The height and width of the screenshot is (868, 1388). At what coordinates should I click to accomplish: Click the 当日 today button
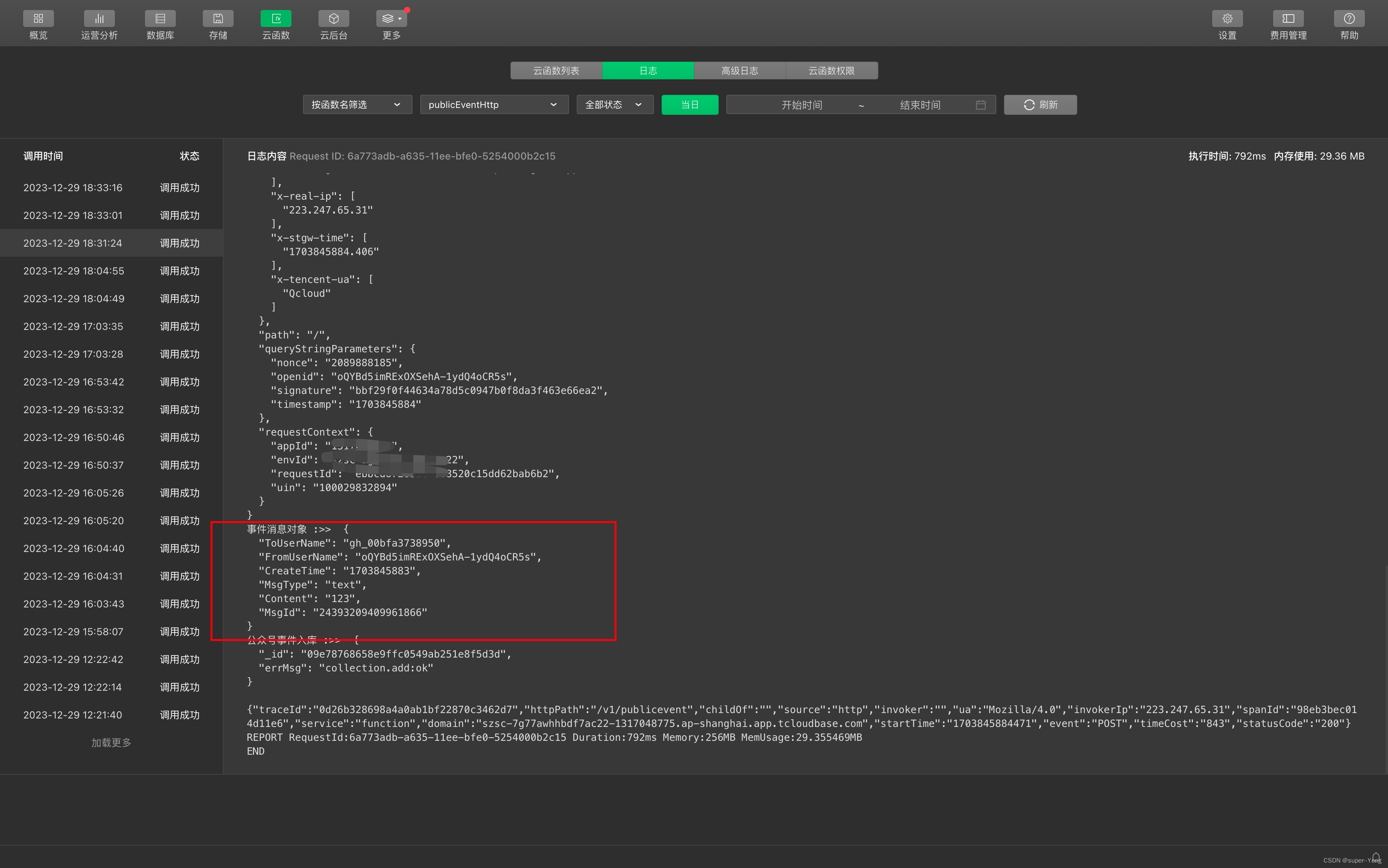[690, 104]
